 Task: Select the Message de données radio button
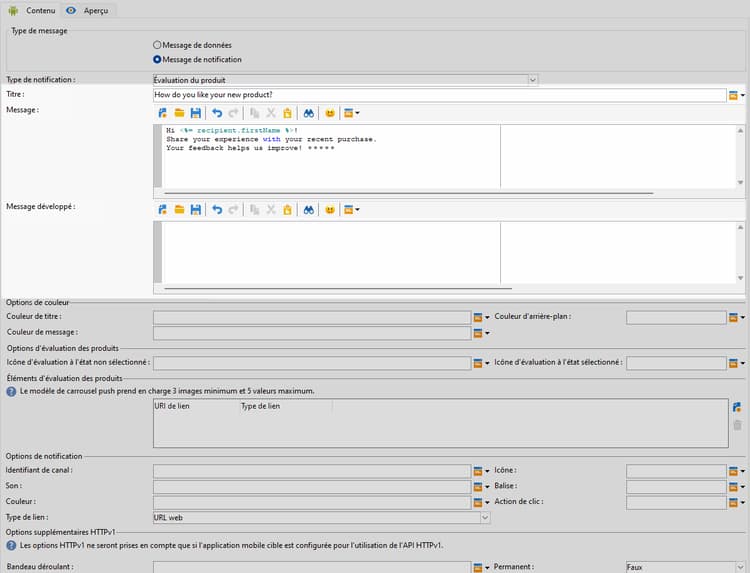(157, 45)
